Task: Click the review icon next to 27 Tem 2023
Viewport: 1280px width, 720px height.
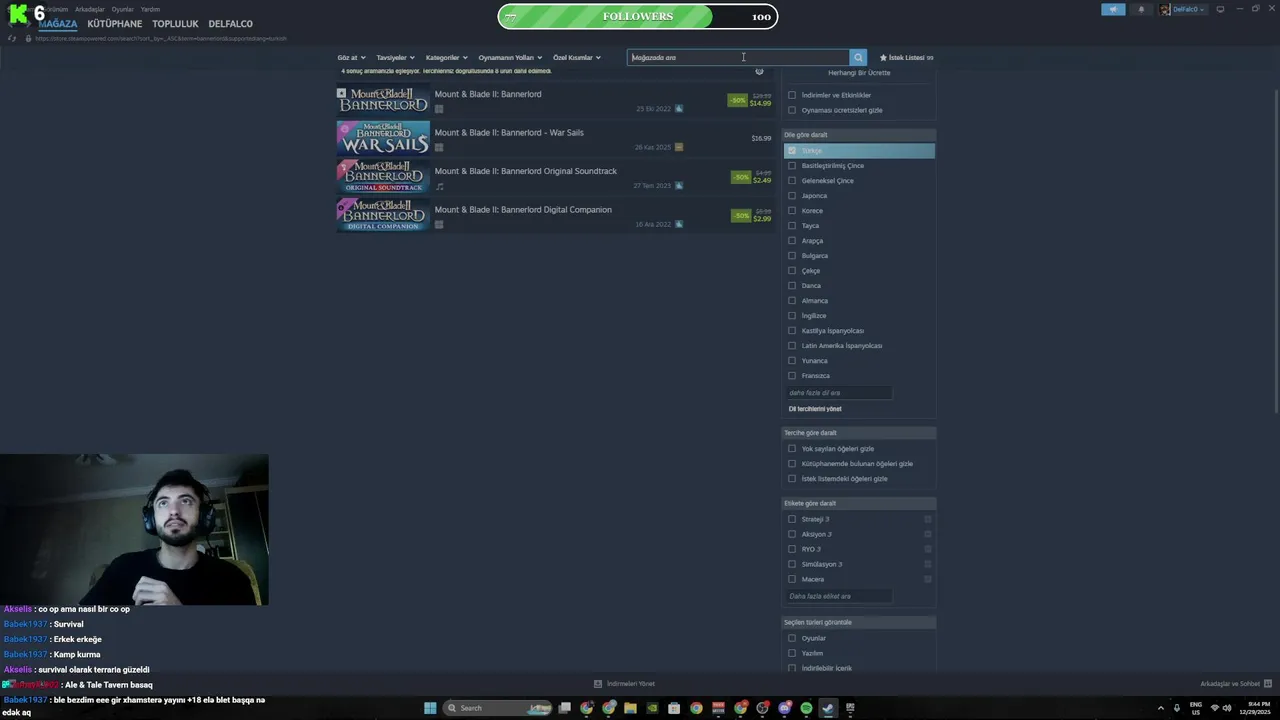Action: [679, 186]
